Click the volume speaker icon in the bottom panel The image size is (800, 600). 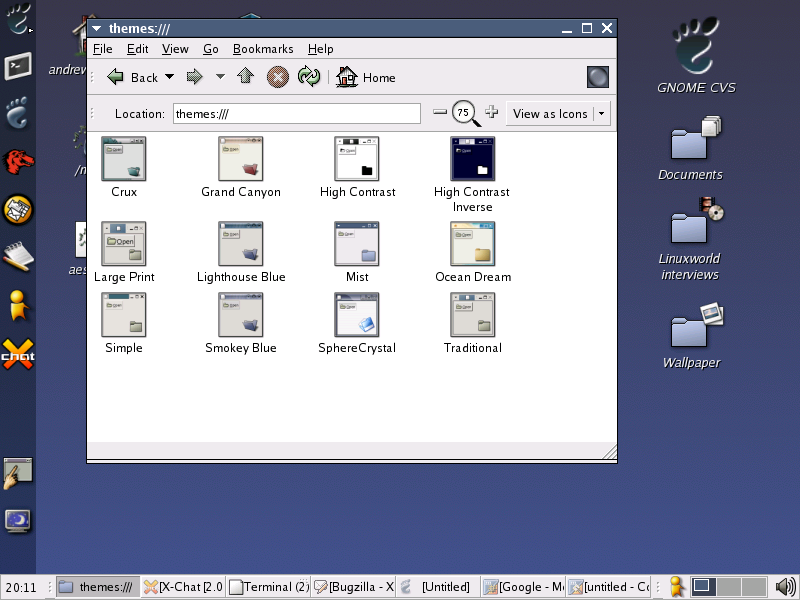pyautogui.click(x=786, y=587)
